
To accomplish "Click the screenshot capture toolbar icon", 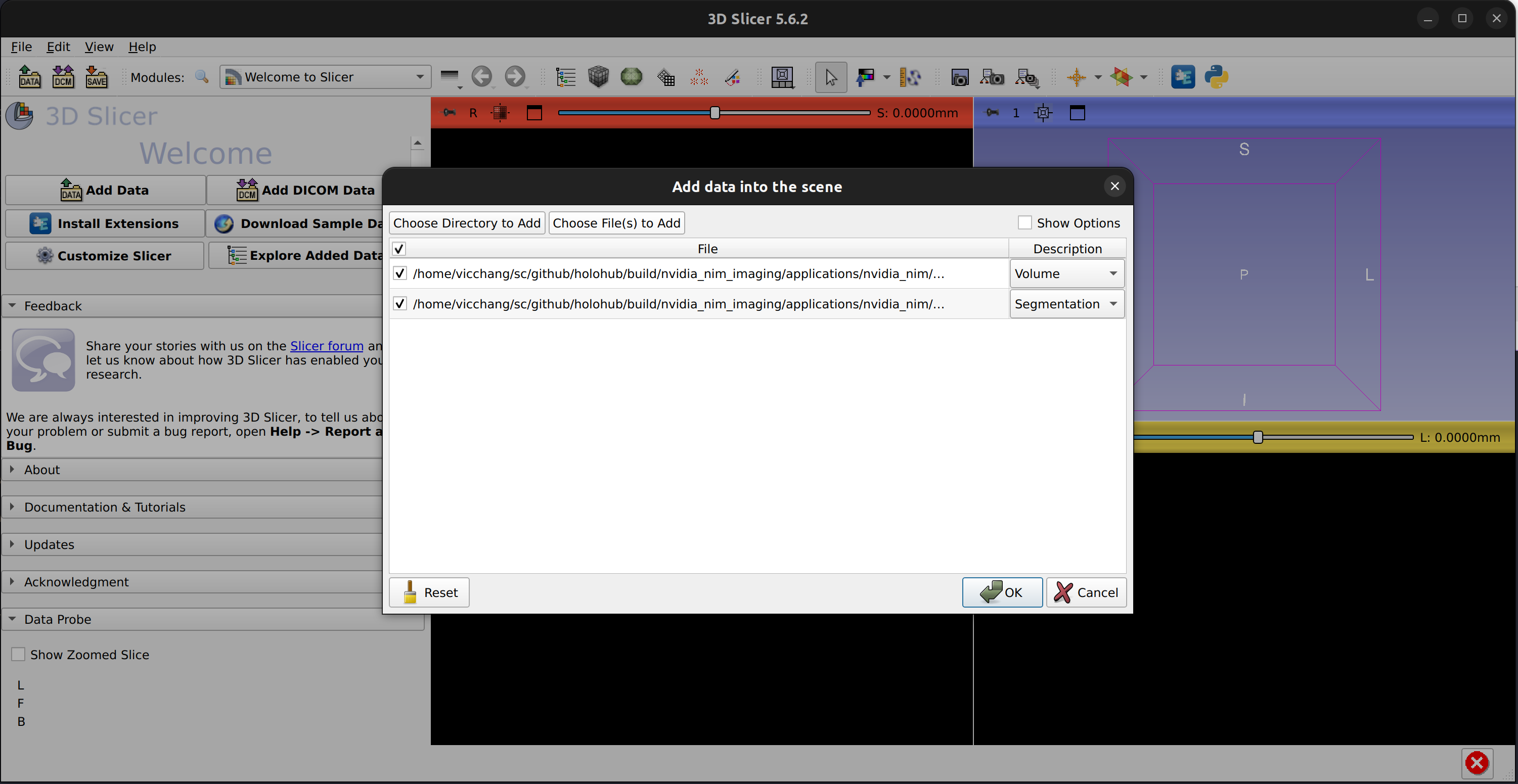I will [959, 77].
